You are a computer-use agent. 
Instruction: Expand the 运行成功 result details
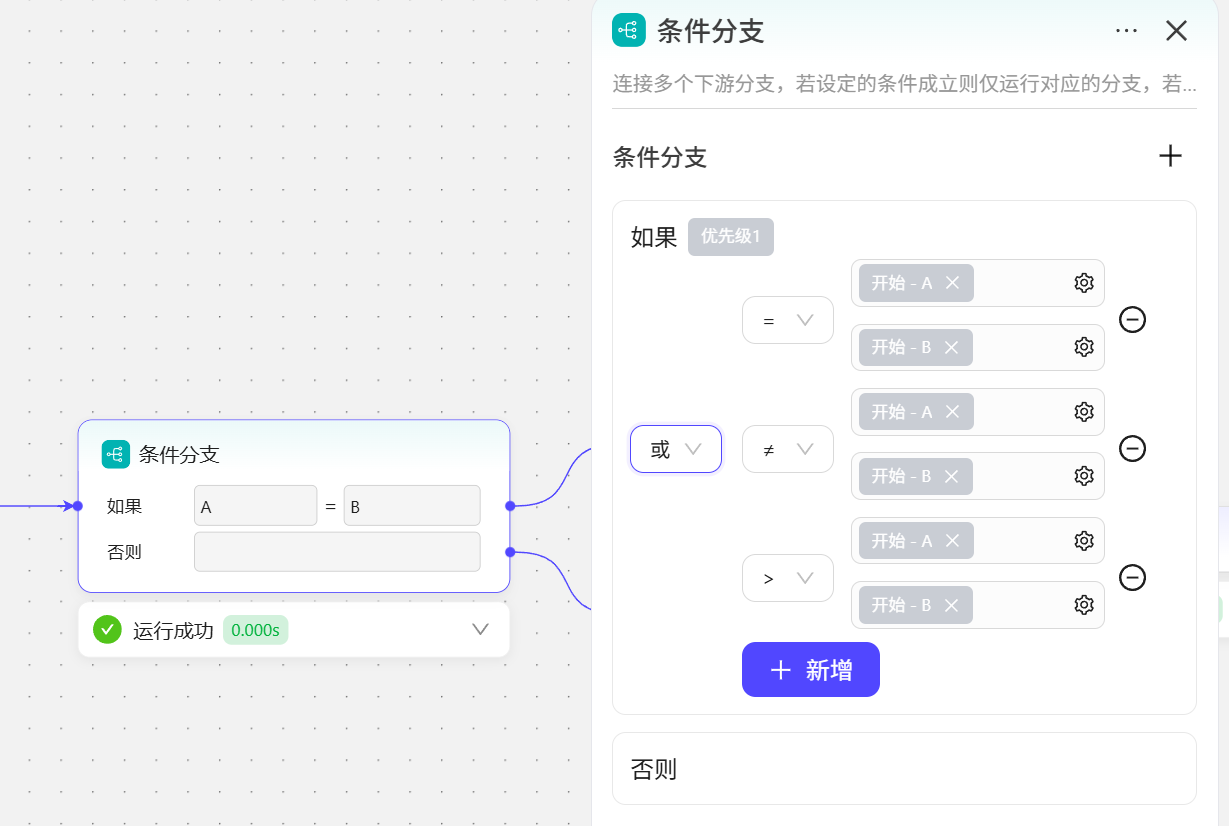480,629
